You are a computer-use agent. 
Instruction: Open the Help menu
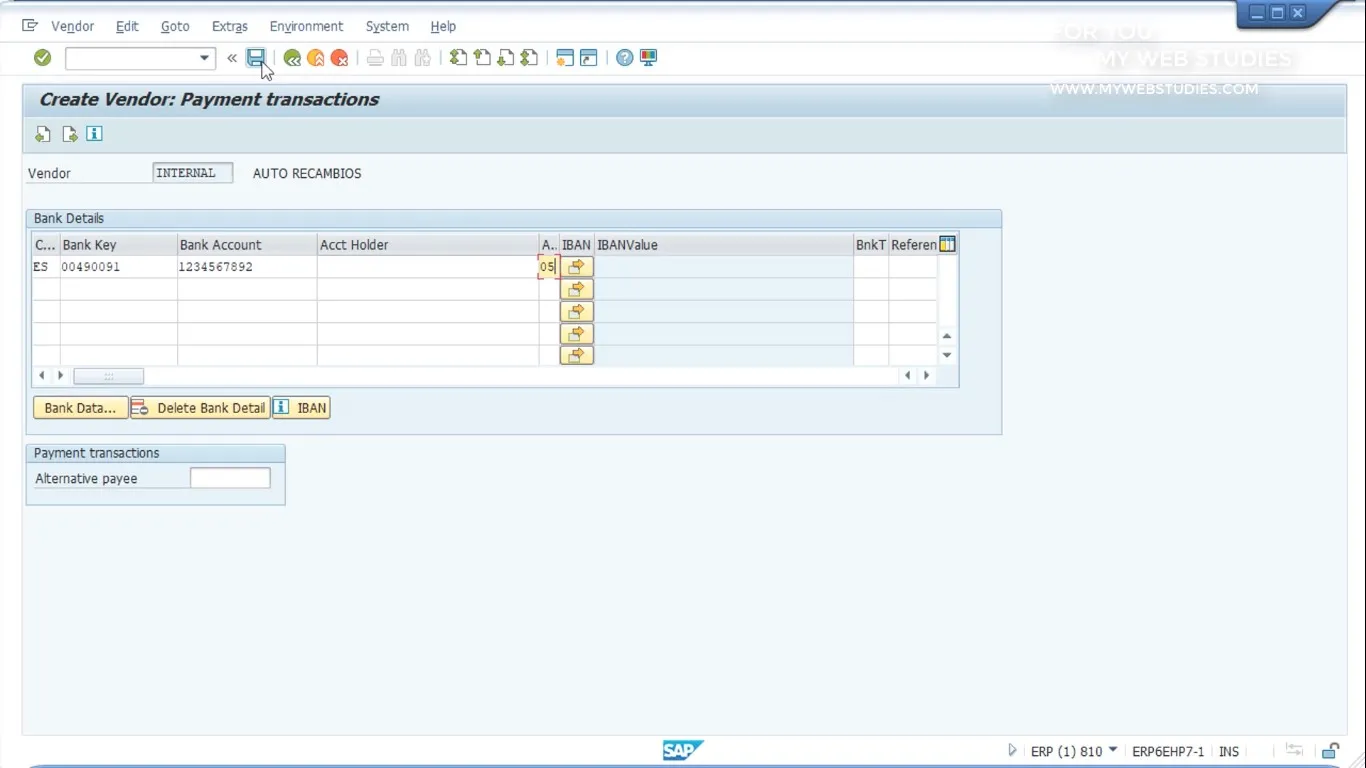pos(443,26)
